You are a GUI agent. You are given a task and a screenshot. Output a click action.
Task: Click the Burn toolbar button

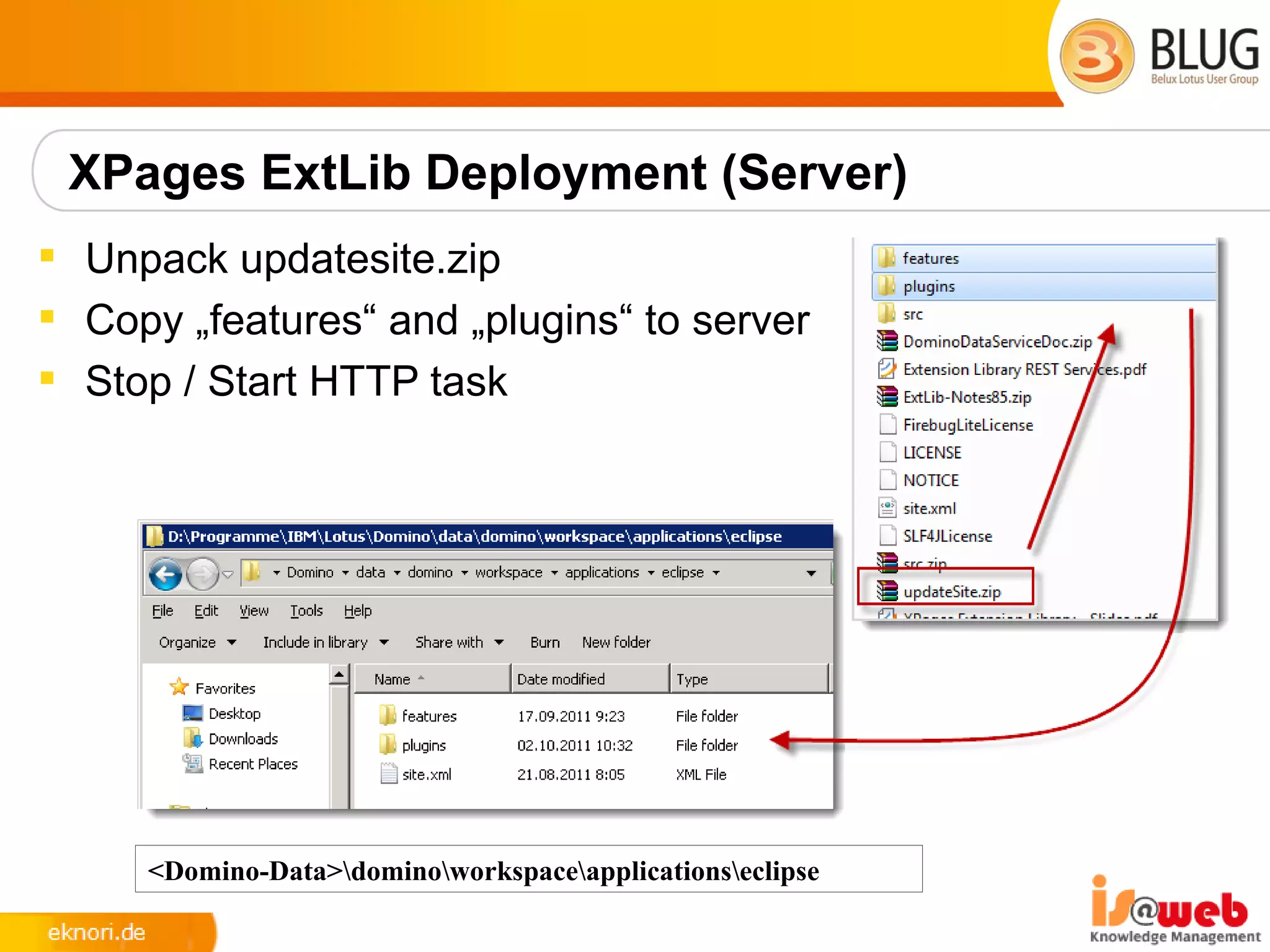click(x=545, y=643)
